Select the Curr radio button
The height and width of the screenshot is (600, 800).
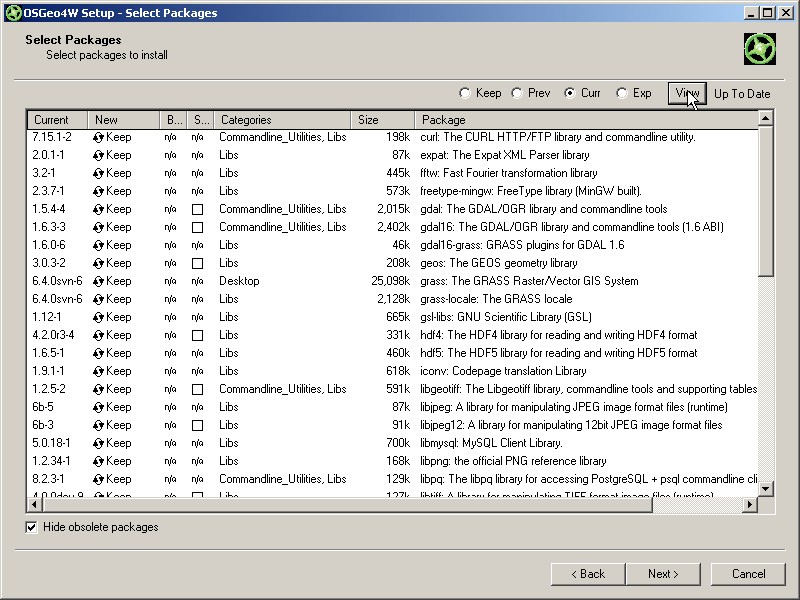[569, 93]
